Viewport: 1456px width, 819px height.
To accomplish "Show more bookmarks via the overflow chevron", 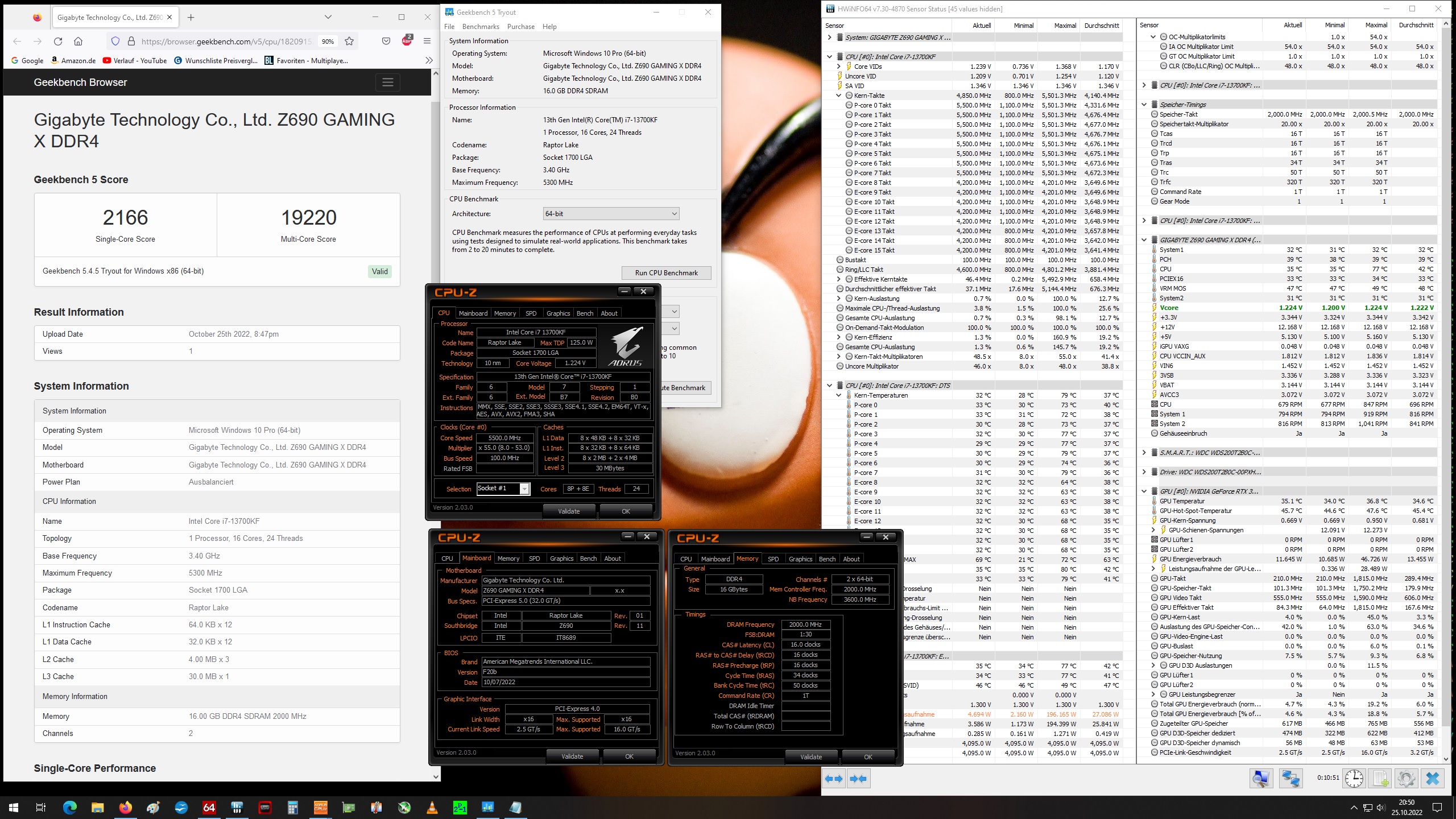I will click(x=429, y=60).
